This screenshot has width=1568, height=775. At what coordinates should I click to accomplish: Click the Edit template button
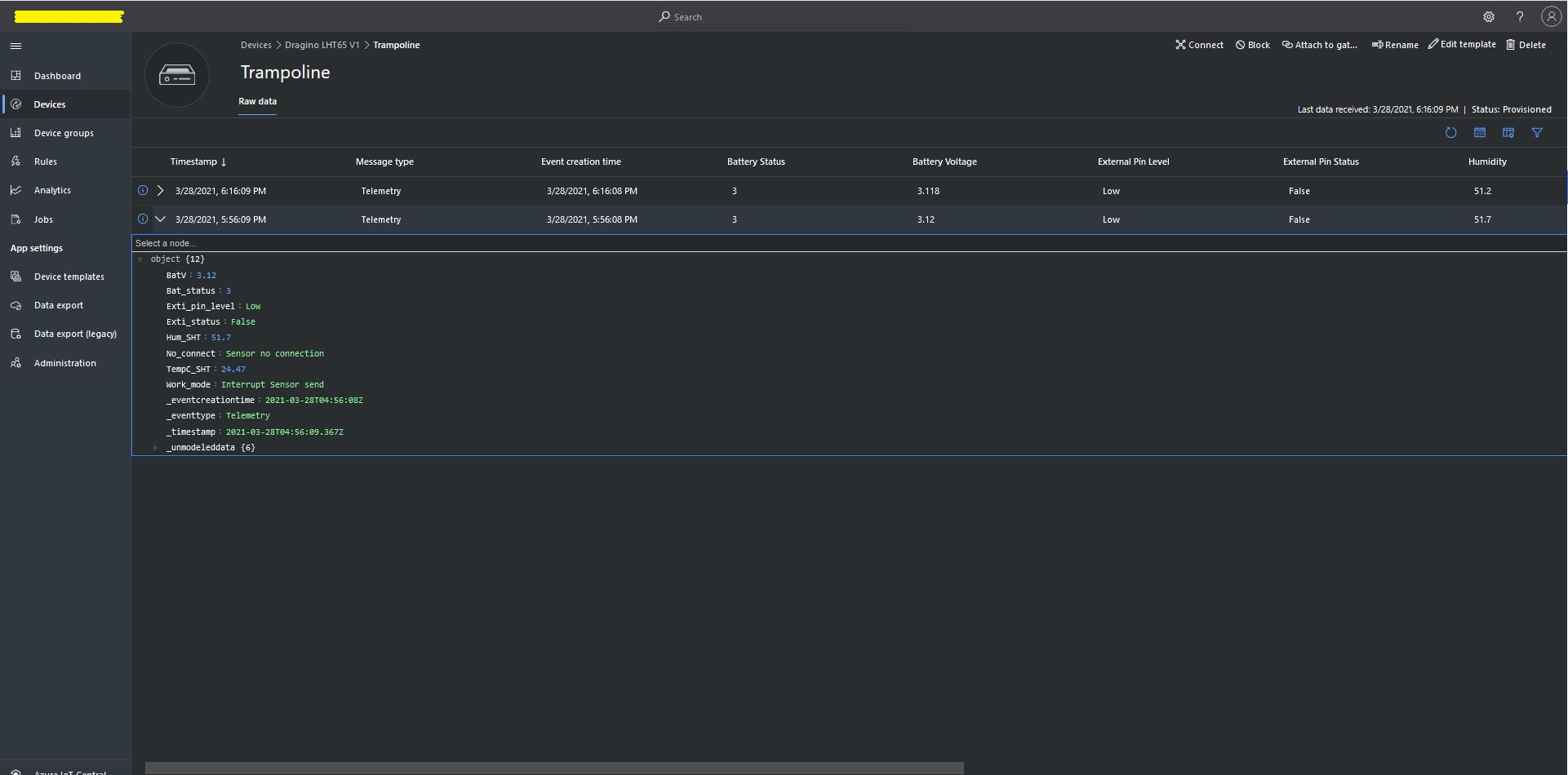coord(1462,45)
